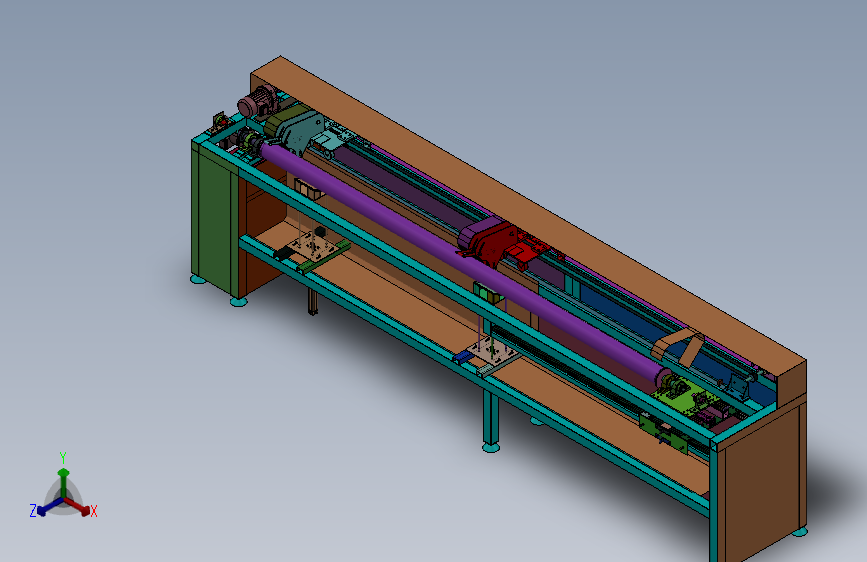Select the center teal support leg
This screenshot has height=562, width=867.
490,420
